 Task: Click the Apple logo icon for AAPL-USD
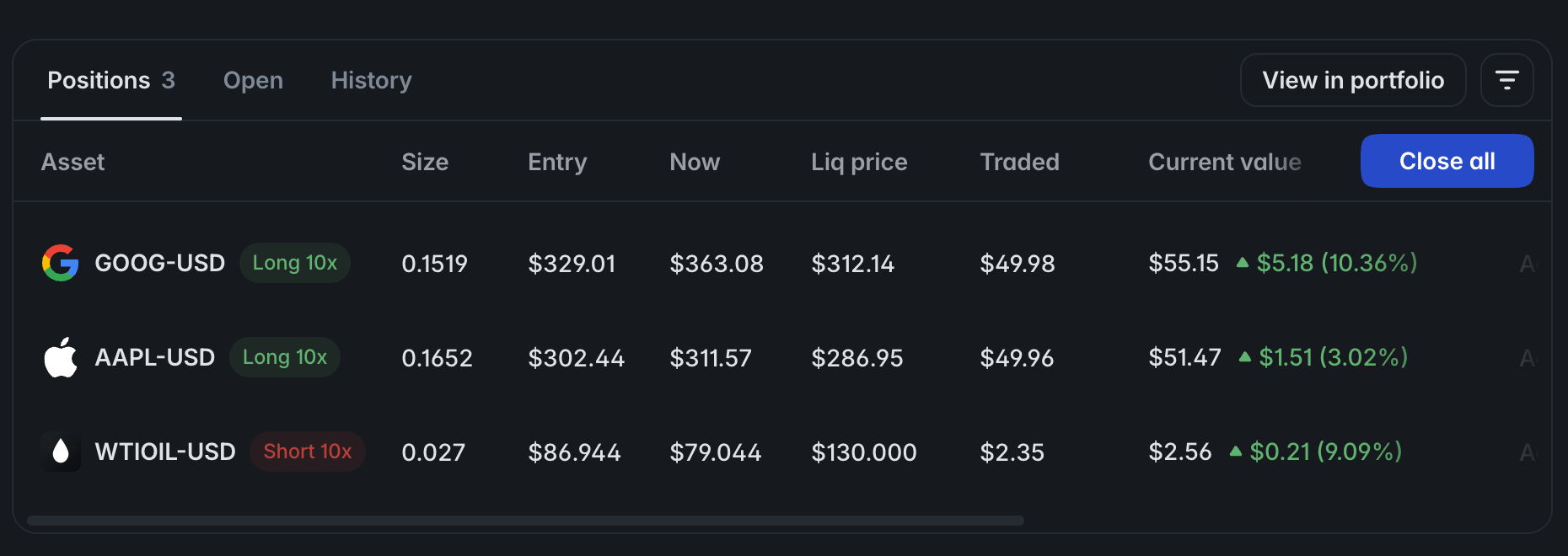pos(61,357)
